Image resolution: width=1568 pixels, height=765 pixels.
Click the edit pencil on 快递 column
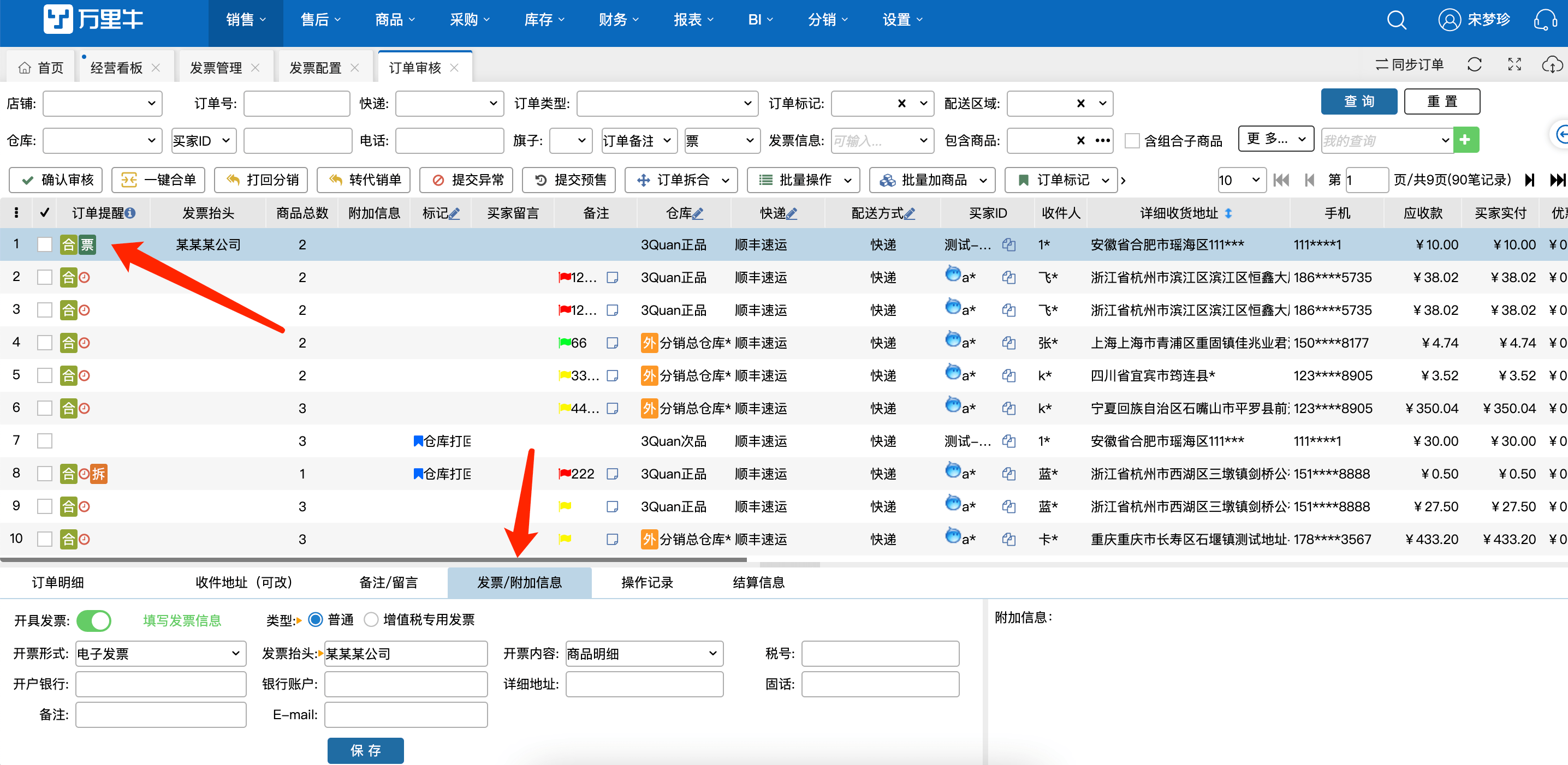tap(791, 213)
